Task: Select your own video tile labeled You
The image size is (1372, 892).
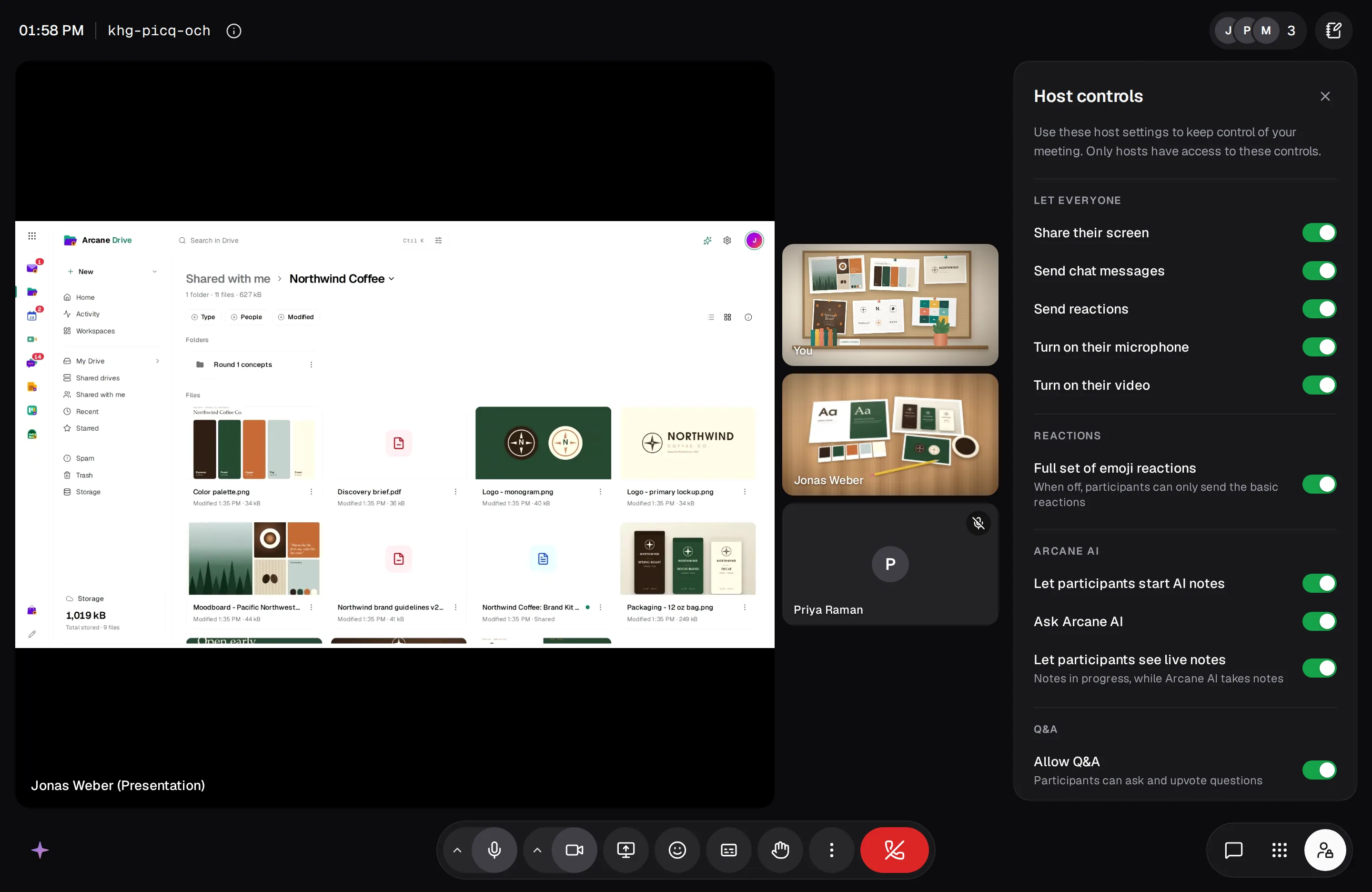Action: (x=890, y=305)
